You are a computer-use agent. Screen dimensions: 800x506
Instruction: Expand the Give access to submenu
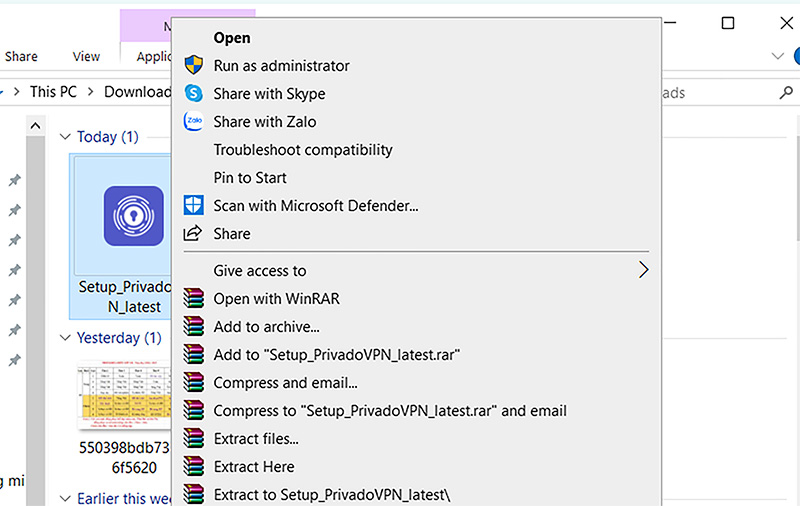point(643,270)
